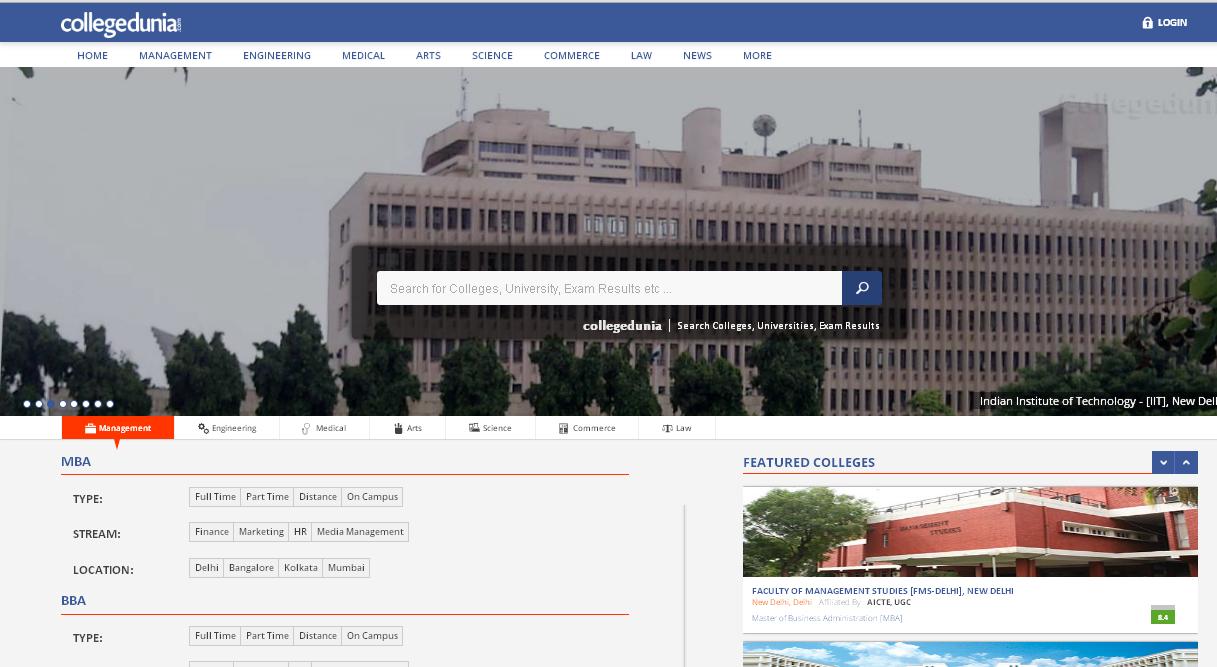Viewport: 1217px width, 667px height.
Task: Click the green 8.4 rating badge
Action: point(1162,615)
